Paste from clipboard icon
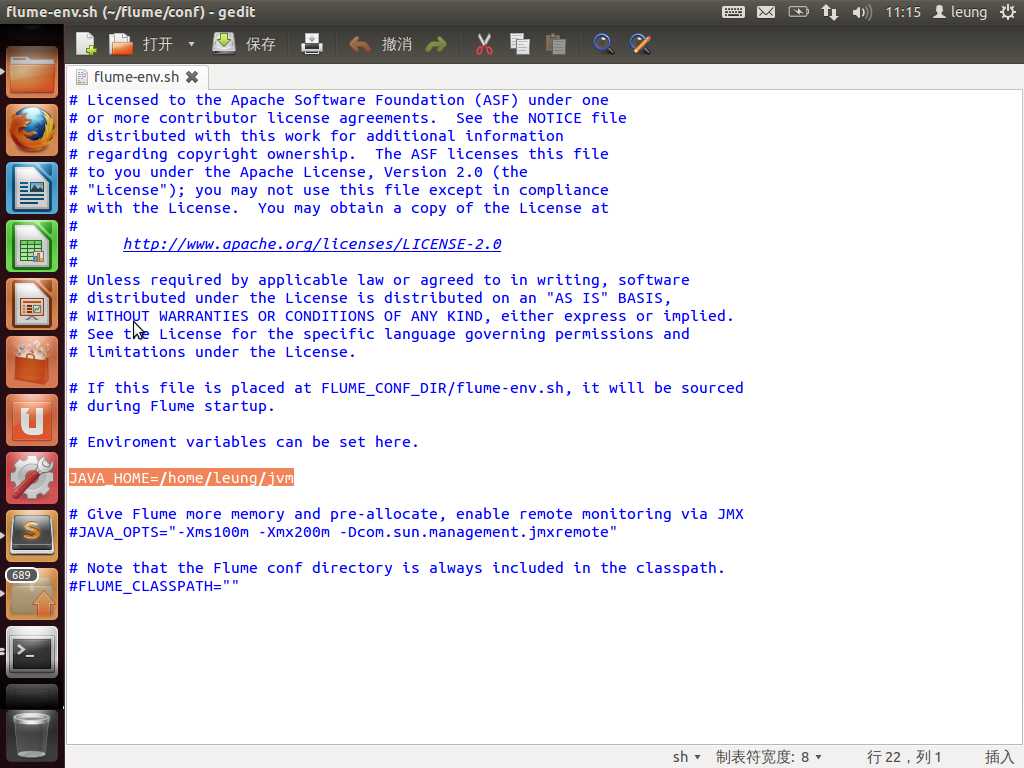Image resolution: width=1024 pixels, height=768 pixels. (x=556, y=44)
